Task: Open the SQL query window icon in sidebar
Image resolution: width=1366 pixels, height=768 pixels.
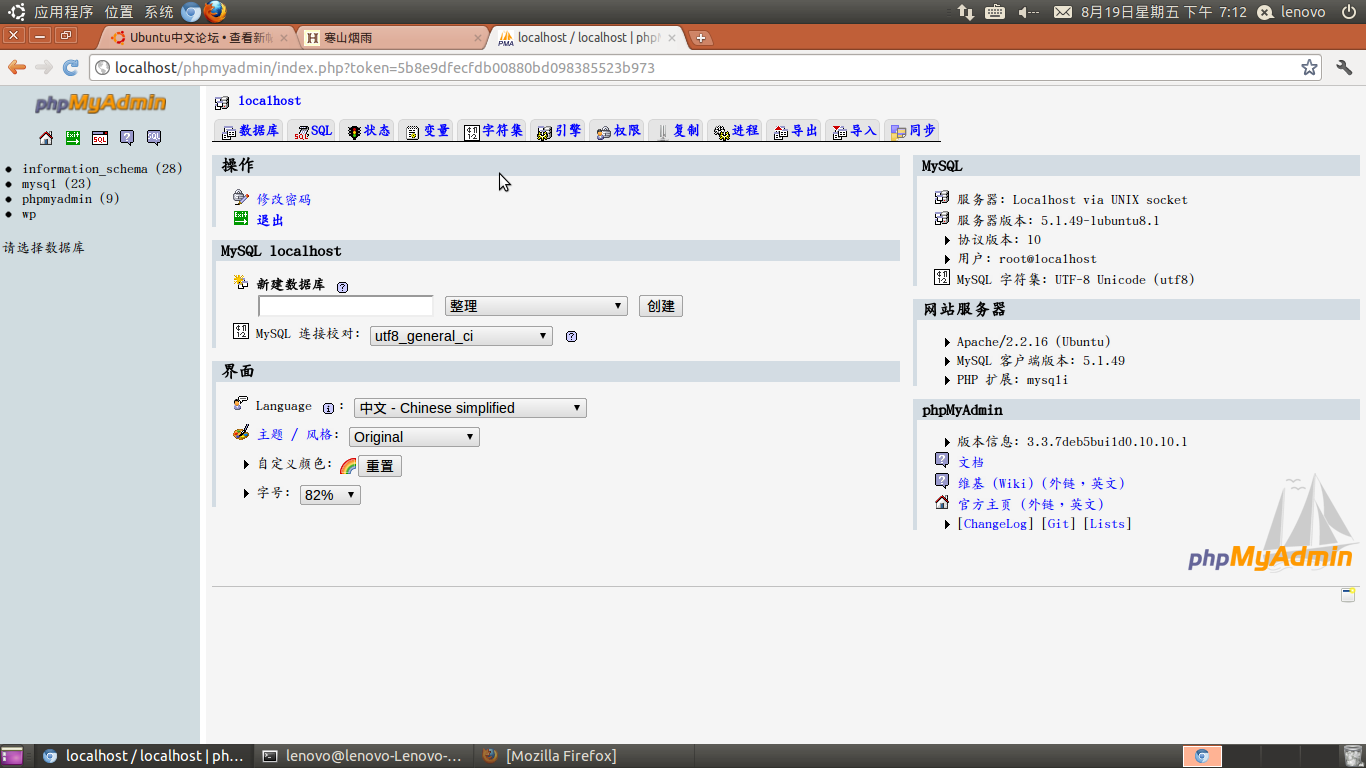Action: (100, 138)
